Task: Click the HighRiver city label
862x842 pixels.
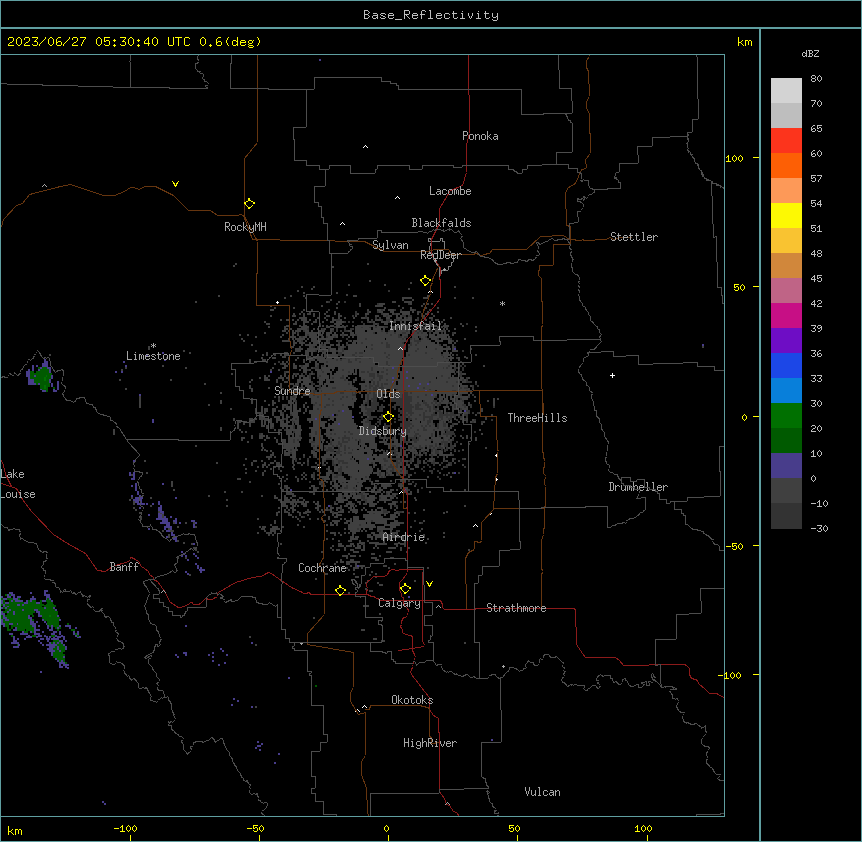Action: coord(430,743)
